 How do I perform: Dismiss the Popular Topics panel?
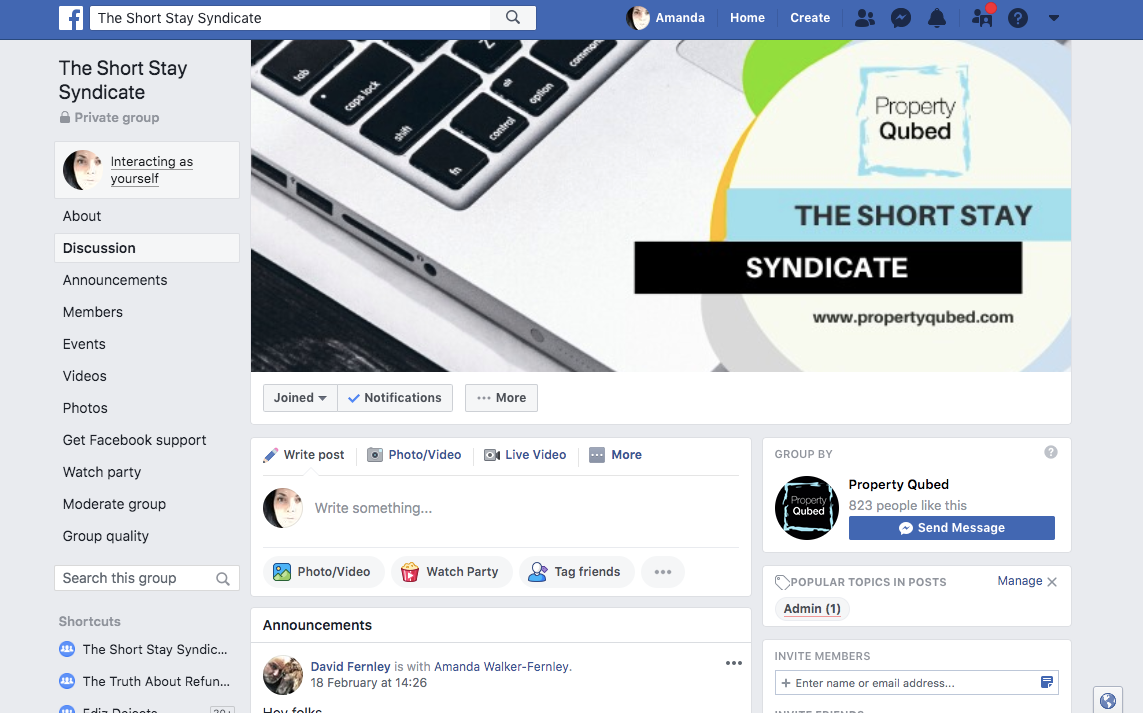click(1052, 582)
